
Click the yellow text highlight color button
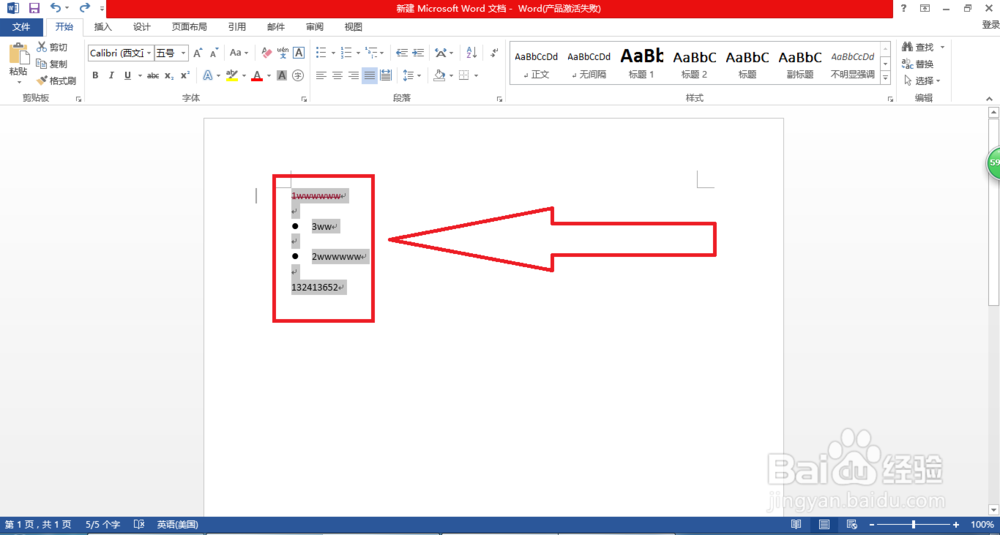[231, 75]
